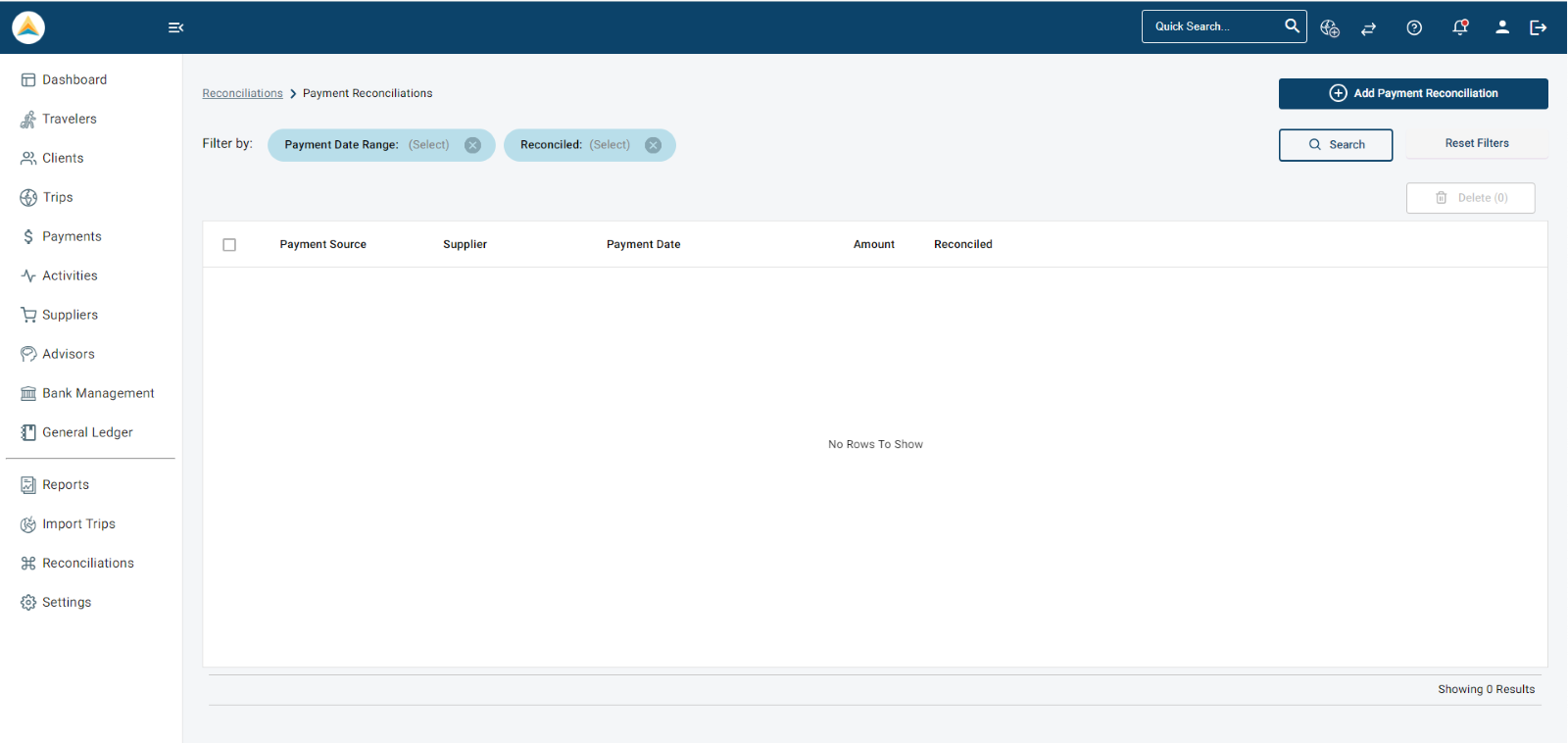
Task: Click the Suppliers cart icon
Action: point(28,316)
